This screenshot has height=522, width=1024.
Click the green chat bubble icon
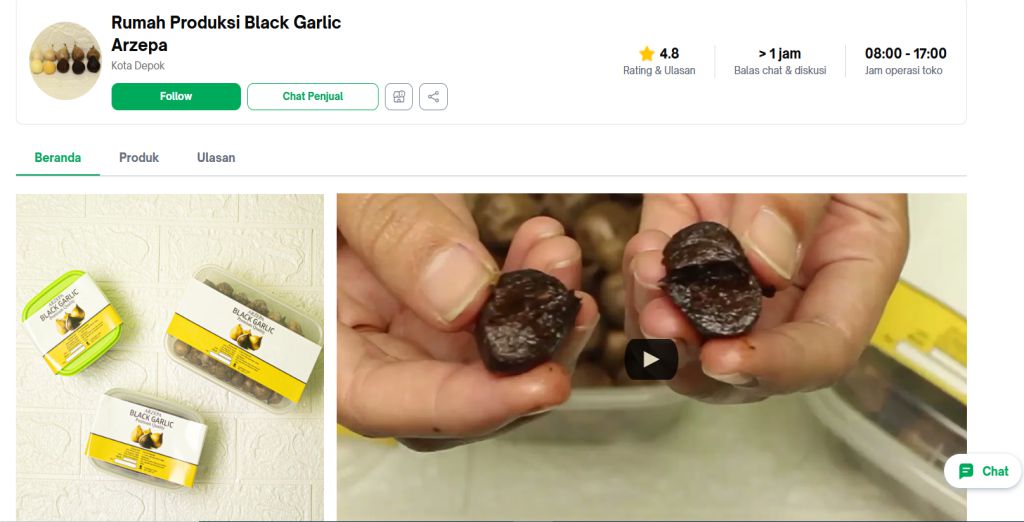tap(966, 471)
